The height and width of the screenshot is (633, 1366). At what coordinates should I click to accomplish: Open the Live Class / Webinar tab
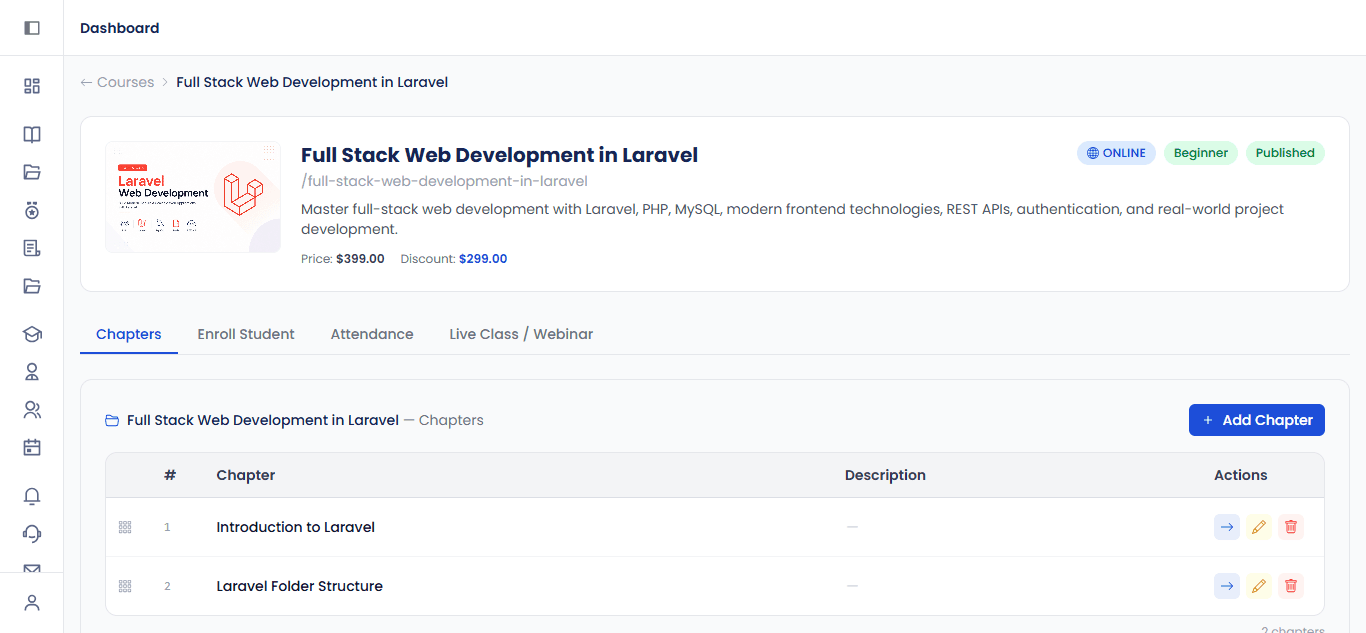pyautogui.click(x=521, y=334)
